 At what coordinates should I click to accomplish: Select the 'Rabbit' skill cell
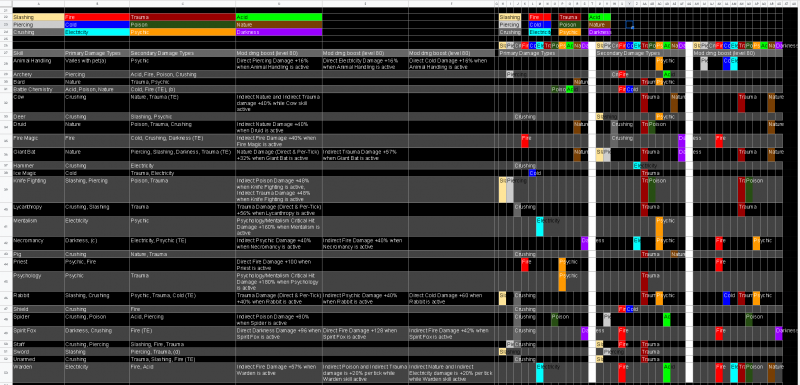click(x=38, y=298)
